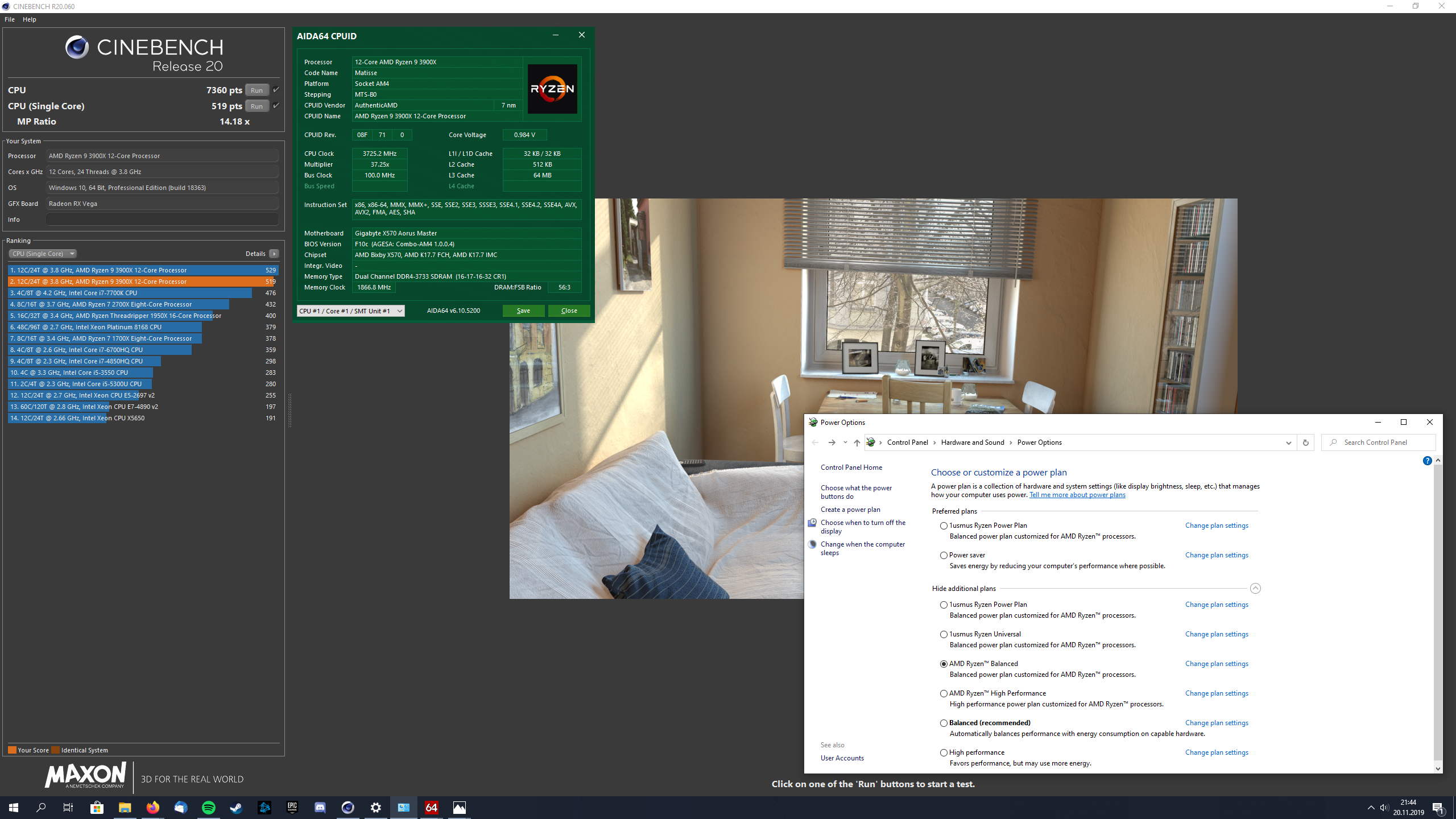Viewport: 1456px width, 819px height.
Task: Click the Ranking Details arrow button
Action: (274, 254)
